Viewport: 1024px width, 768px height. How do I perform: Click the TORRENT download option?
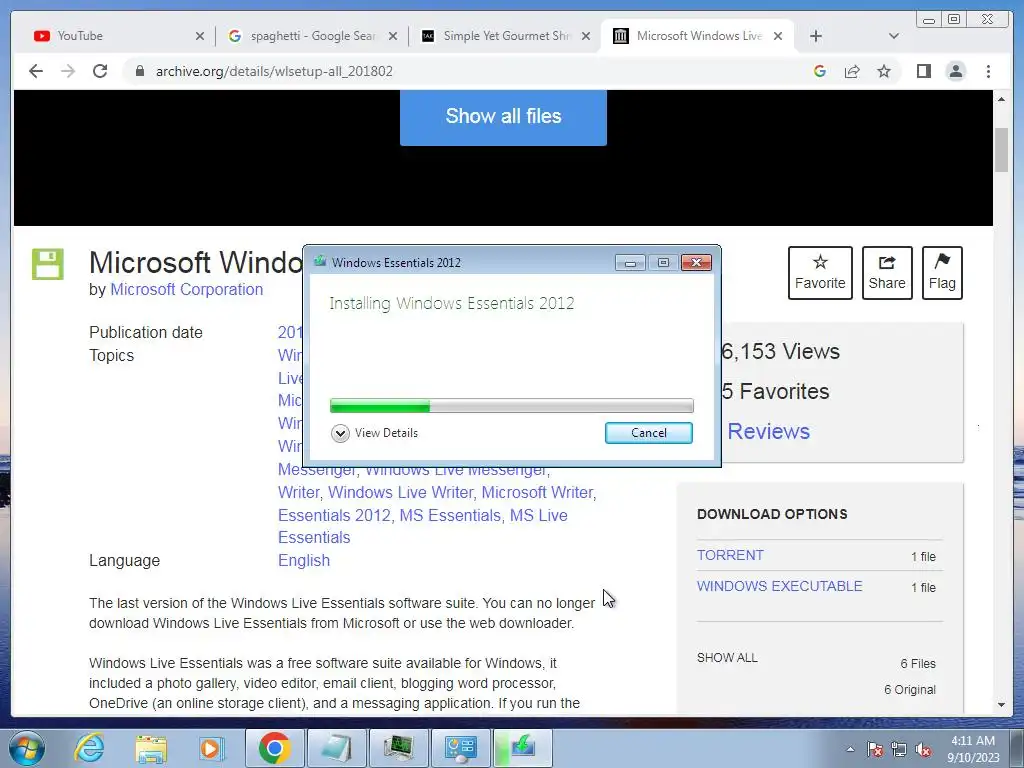pyautogui.click(x=730, y=555)
